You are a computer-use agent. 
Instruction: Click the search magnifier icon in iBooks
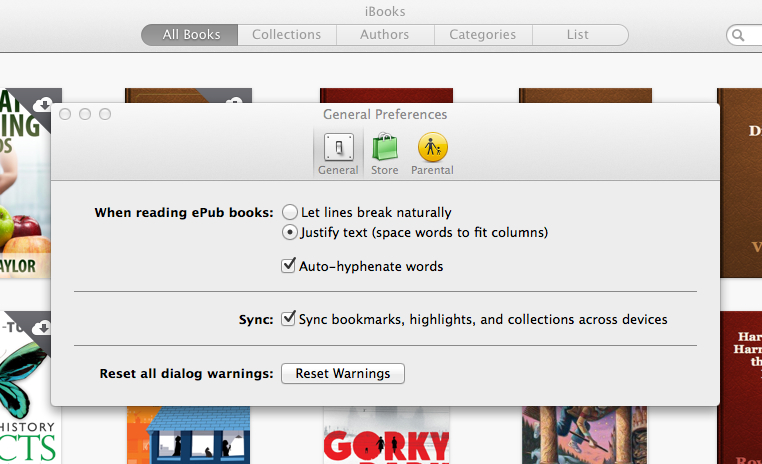tap(738, 35)
